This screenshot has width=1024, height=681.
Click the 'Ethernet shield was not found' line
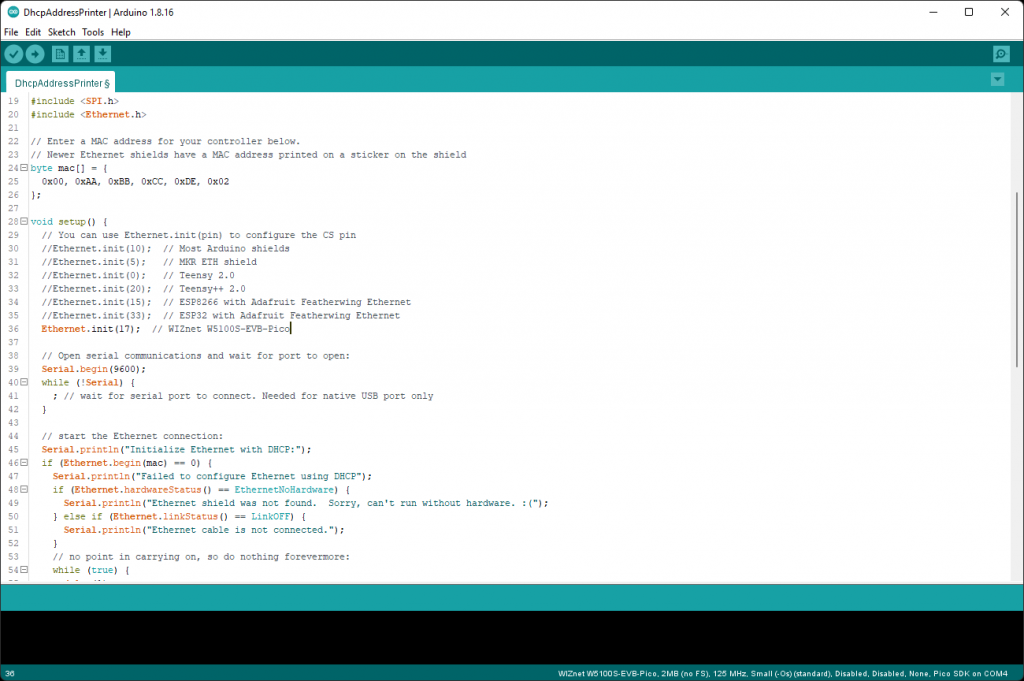pos(306,503)
